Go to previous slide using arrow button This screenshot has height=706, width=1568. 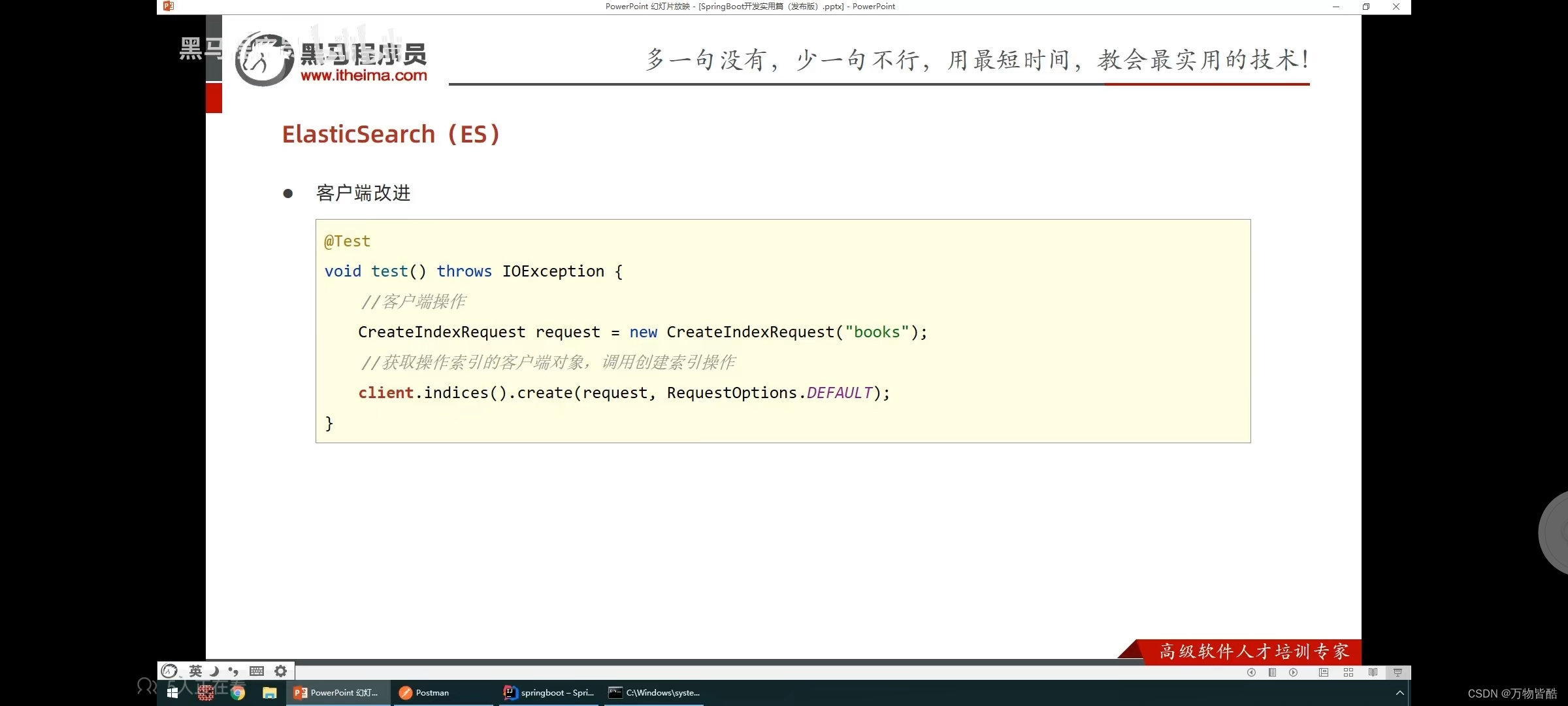[1251, 672]
